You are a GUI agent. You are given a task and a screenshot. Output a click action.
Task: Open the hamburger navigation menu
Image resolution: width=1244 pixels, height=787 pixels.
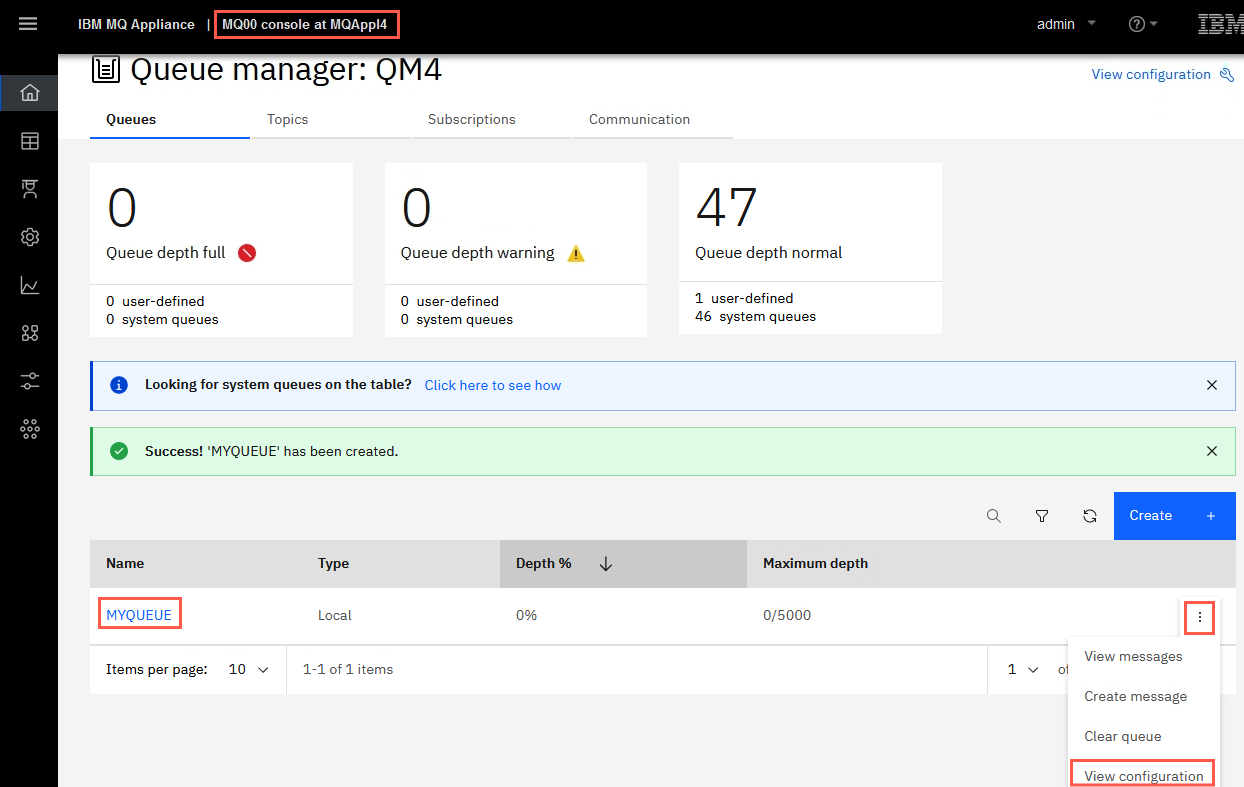28,24
